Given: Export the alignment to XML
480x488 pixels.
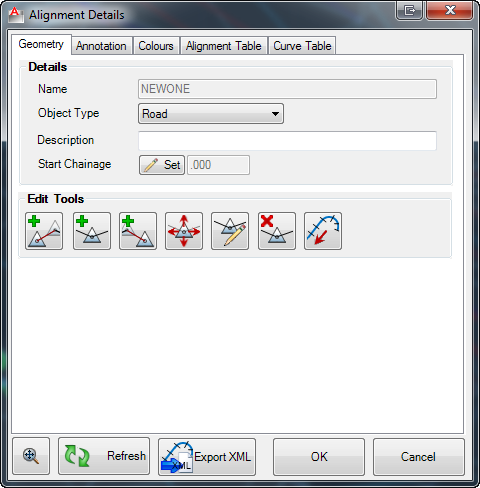Looking at the screenshot, I should (x=207, y=457).
